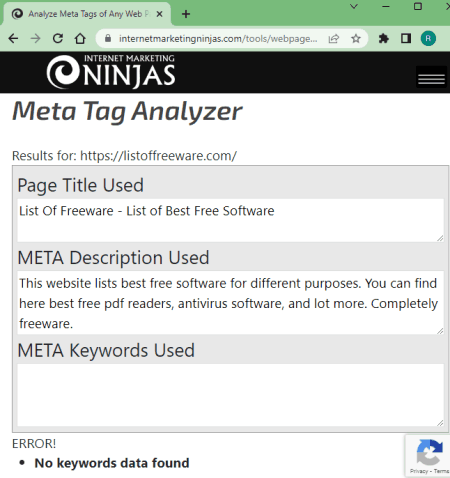The image size is (450, 478).
Task: Go back using the browser back arrow
Action: coord(13,39)
